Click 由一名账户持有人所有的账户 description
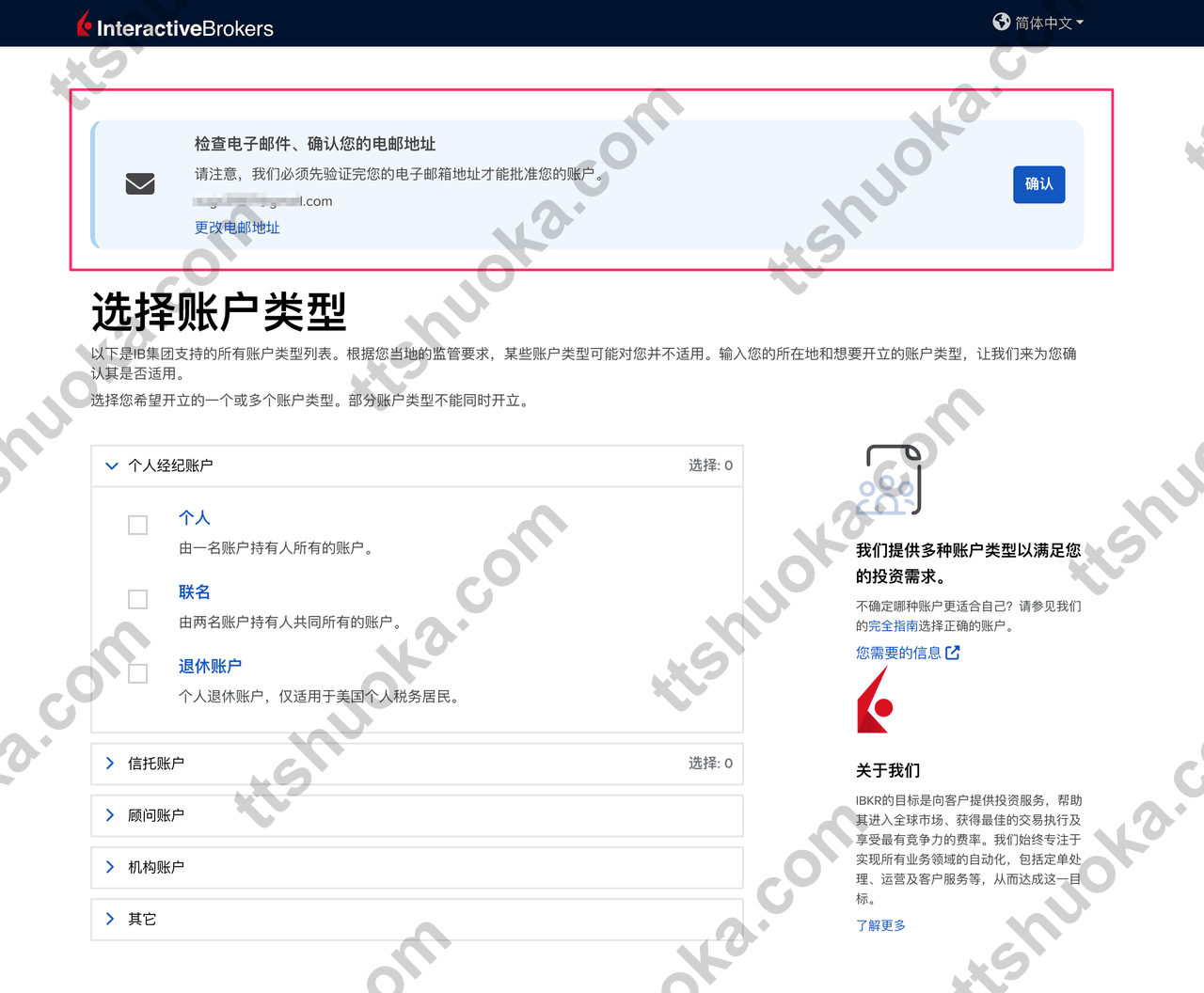The image size is (1204, 993). [276, 548]
